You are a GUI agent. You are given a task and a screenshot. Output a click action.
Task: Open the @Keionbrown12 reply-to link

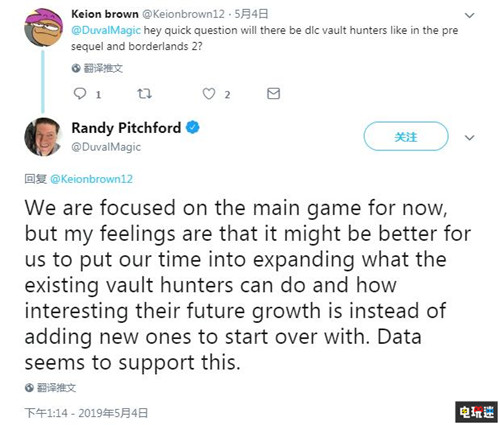[91, 179]
